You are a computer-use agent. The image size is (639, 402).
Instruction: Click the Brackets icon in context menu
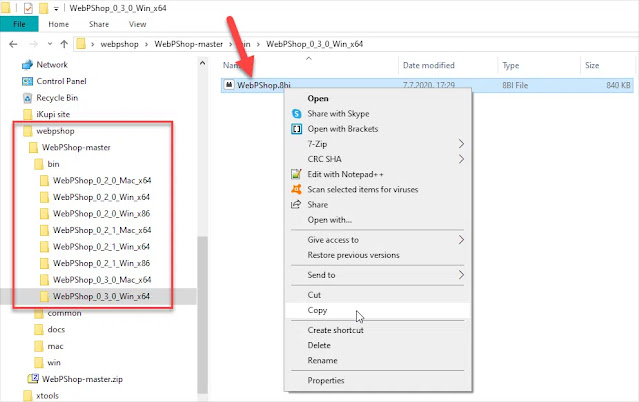point(296,129)
